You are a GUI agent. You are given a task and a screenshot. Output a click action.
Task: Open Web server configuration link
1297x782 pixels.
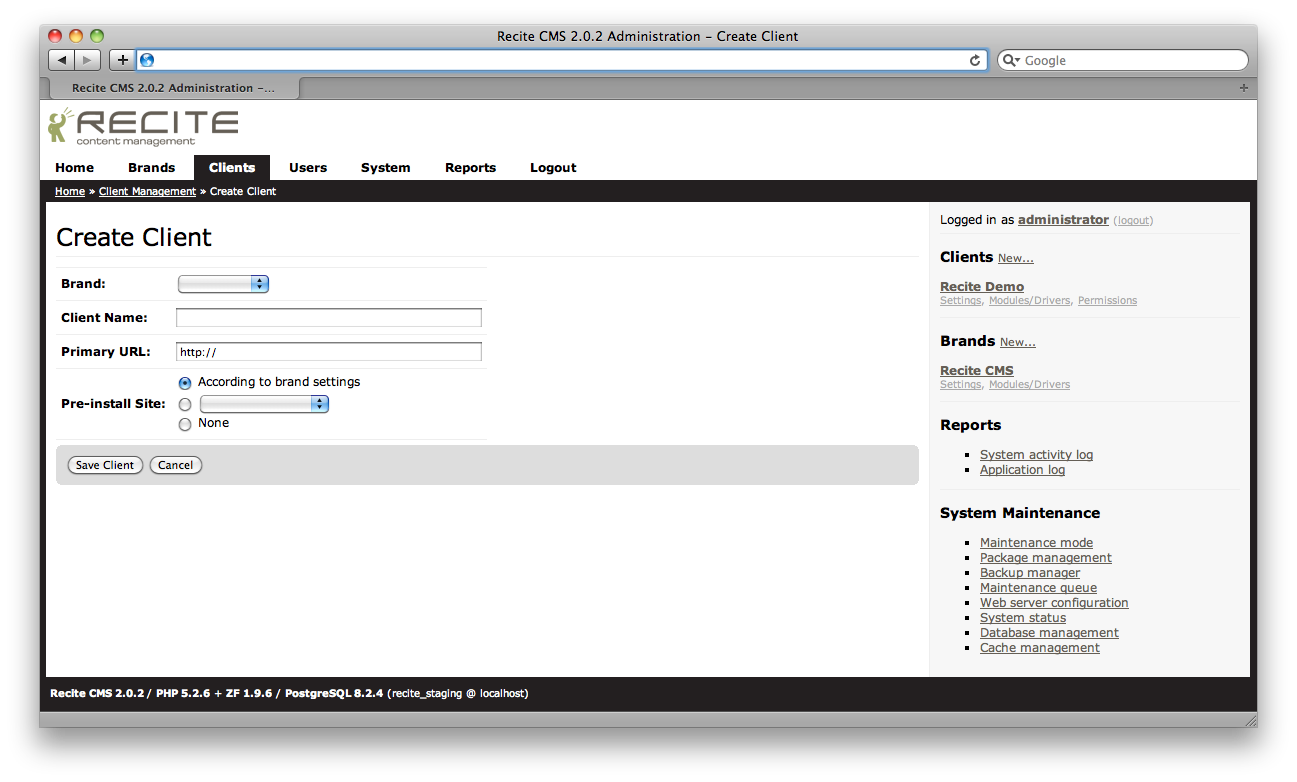[1054, 603]
